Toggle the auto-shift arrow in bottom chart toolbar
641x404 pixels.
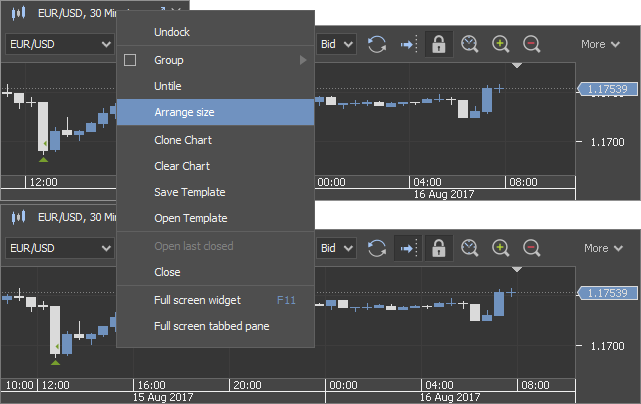tap(408, 248)
